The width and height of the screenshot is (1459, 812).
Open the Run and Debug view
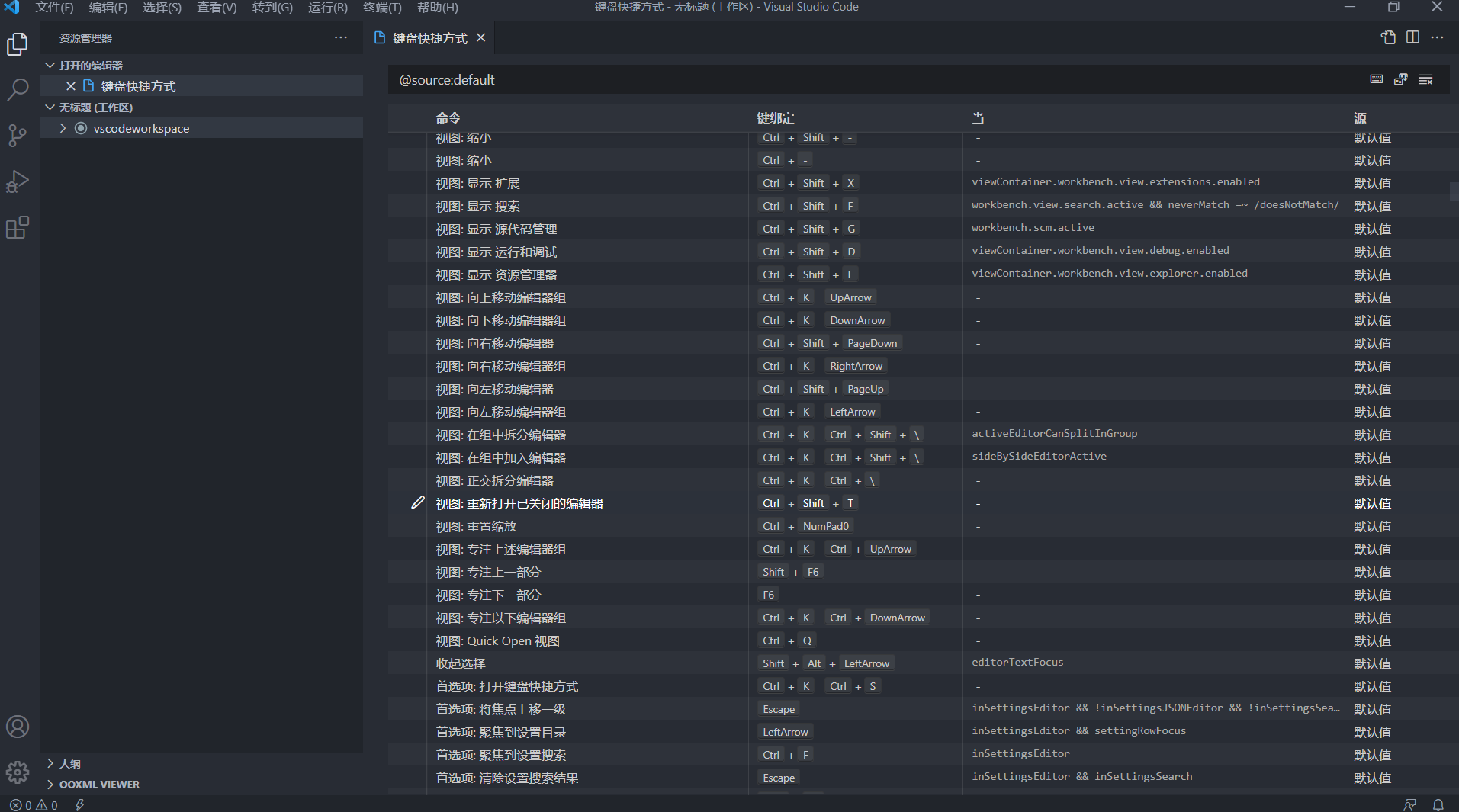click(18, 181)
